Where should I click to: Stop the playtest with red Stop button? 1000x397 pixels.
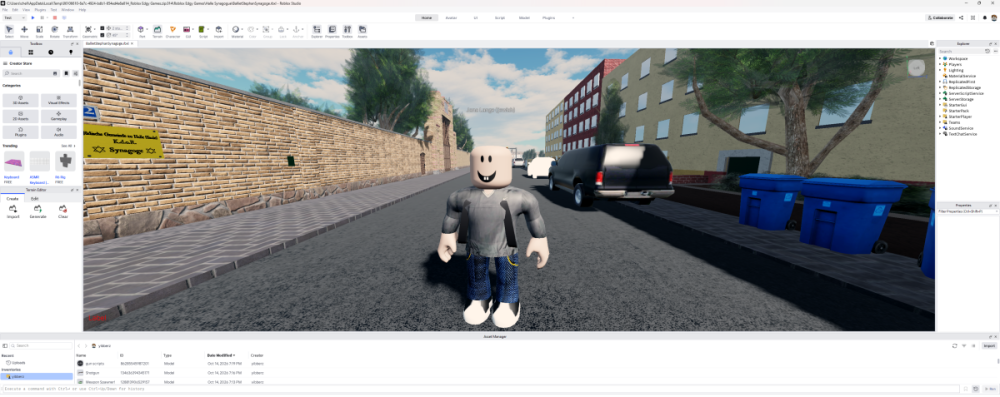(x=54, y=18)
